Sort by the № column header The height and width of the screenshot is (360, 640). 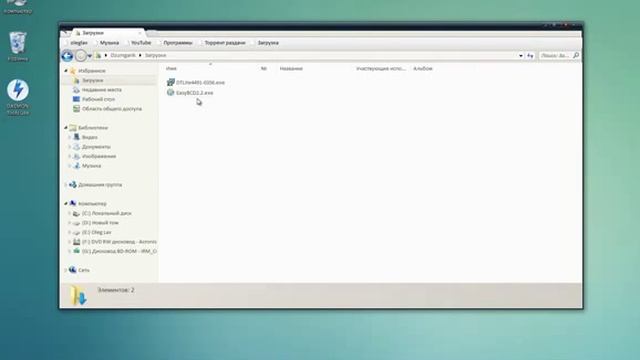coord(264,69)
